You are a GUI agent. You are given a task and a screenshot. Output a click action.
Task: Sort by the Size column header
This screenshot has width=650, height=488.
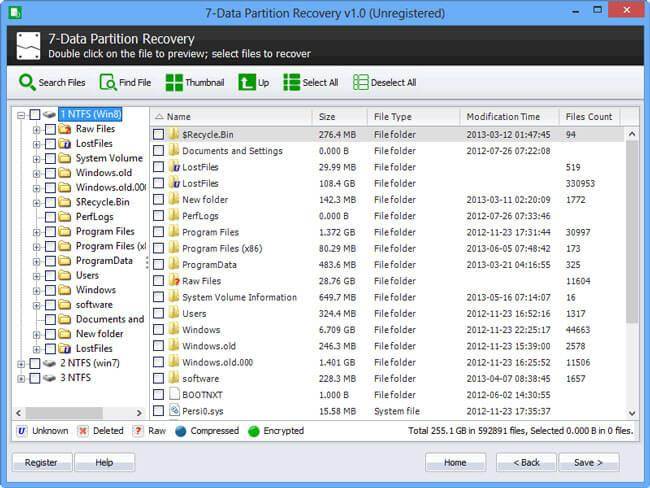(x=339, y=116)
